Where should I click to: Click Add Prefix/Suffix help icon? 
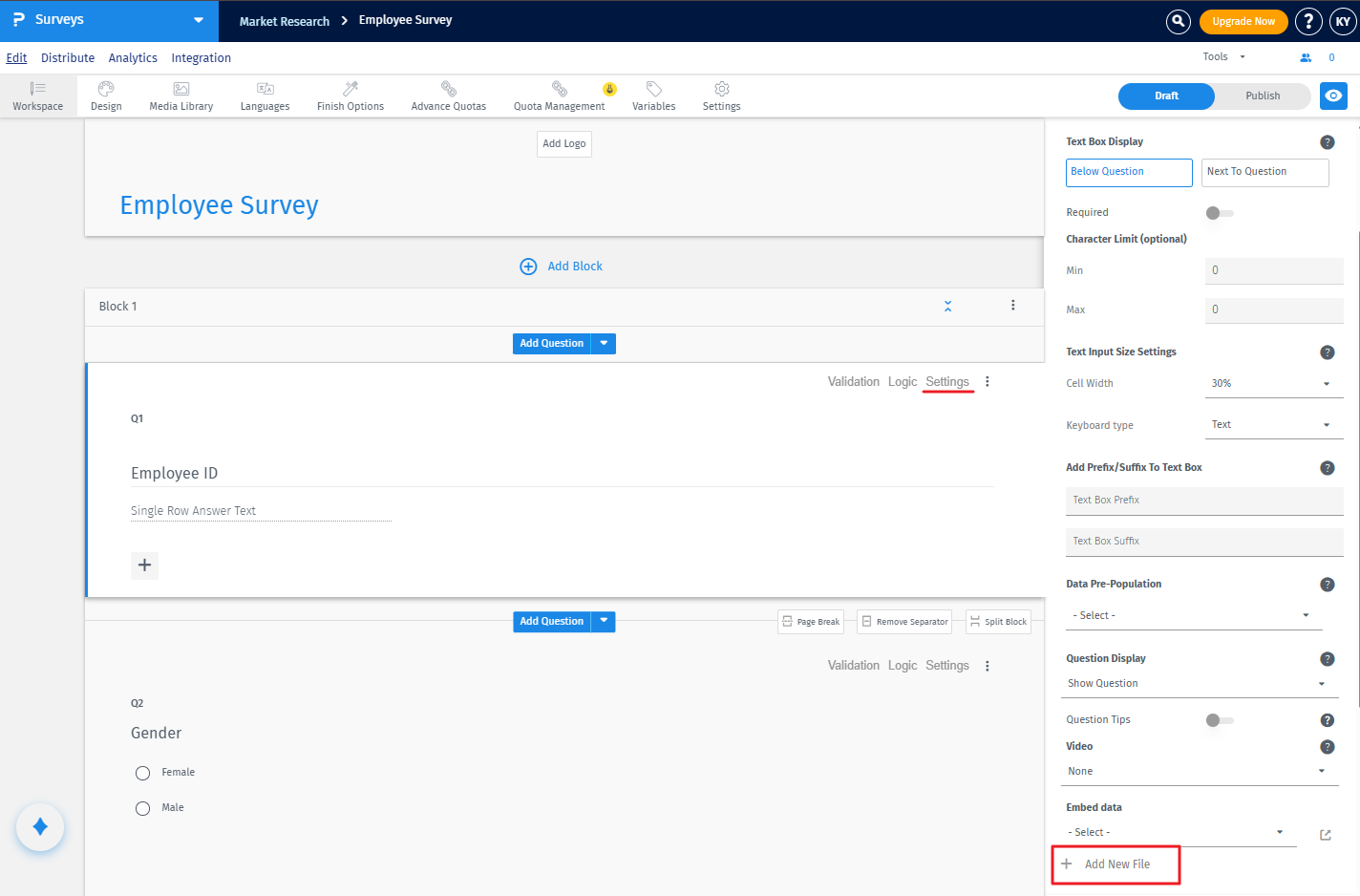click(1327, 468)
